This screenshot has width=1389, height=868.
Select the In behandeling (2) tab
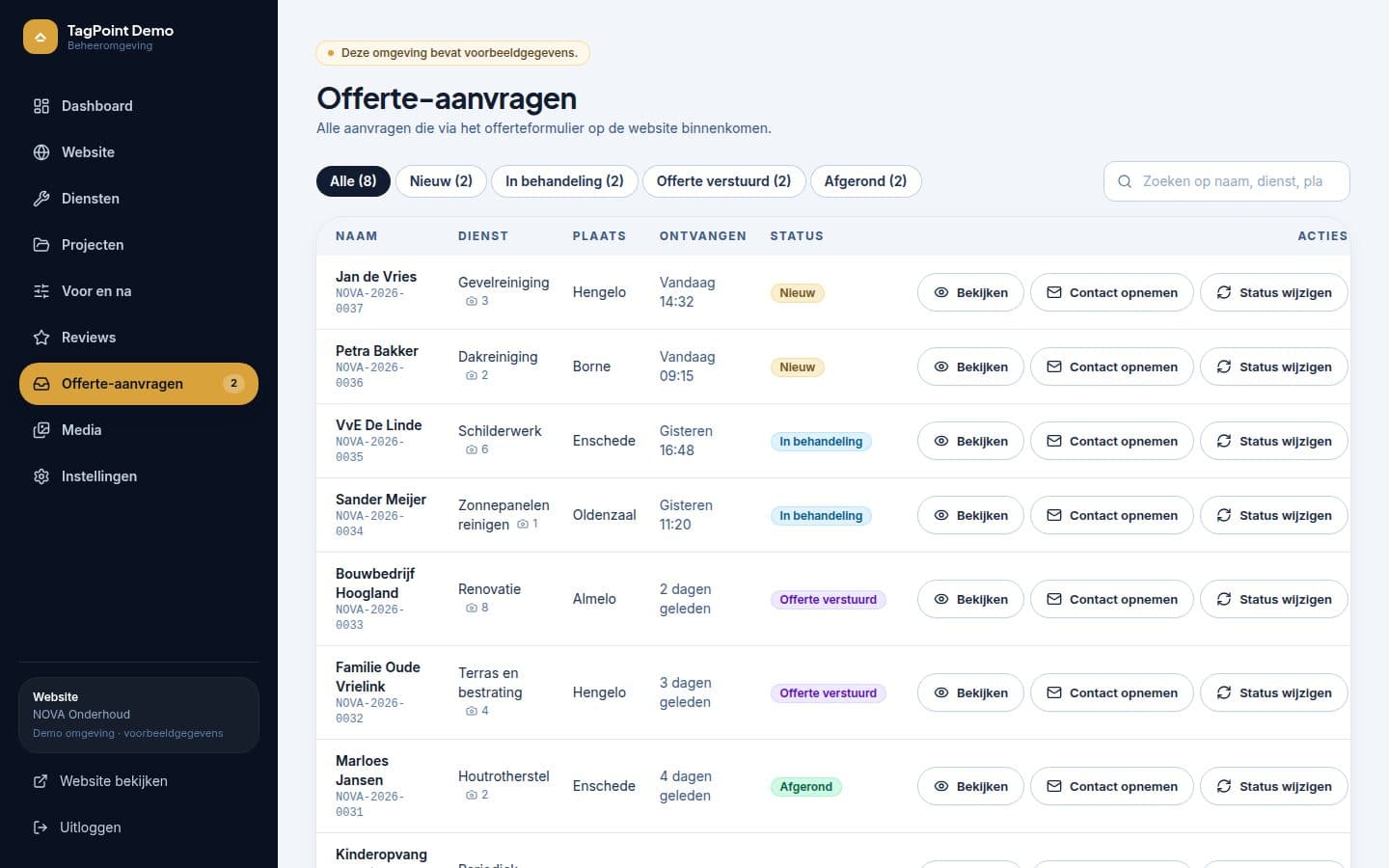564,181
